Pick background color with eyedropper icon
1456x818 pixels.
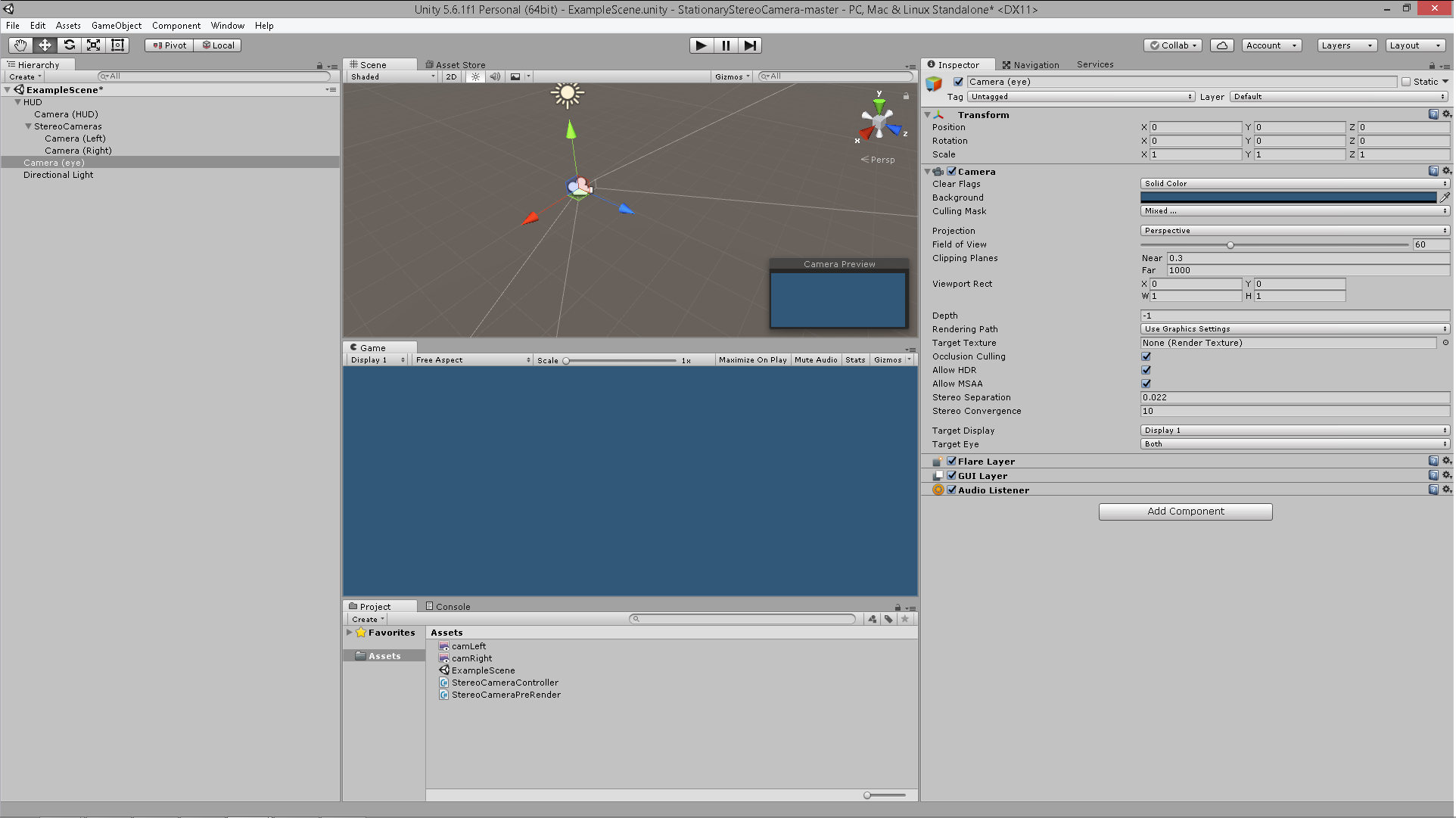click(1445, 198)
